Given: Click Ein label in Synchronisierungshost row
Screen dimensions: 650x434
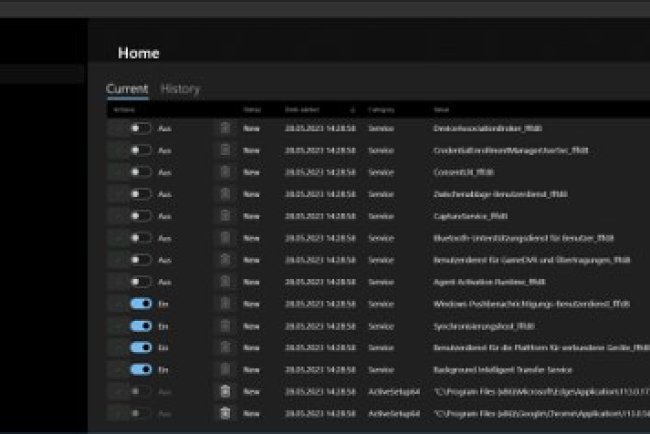Looking at the screenshot, I should coord(163,326).
